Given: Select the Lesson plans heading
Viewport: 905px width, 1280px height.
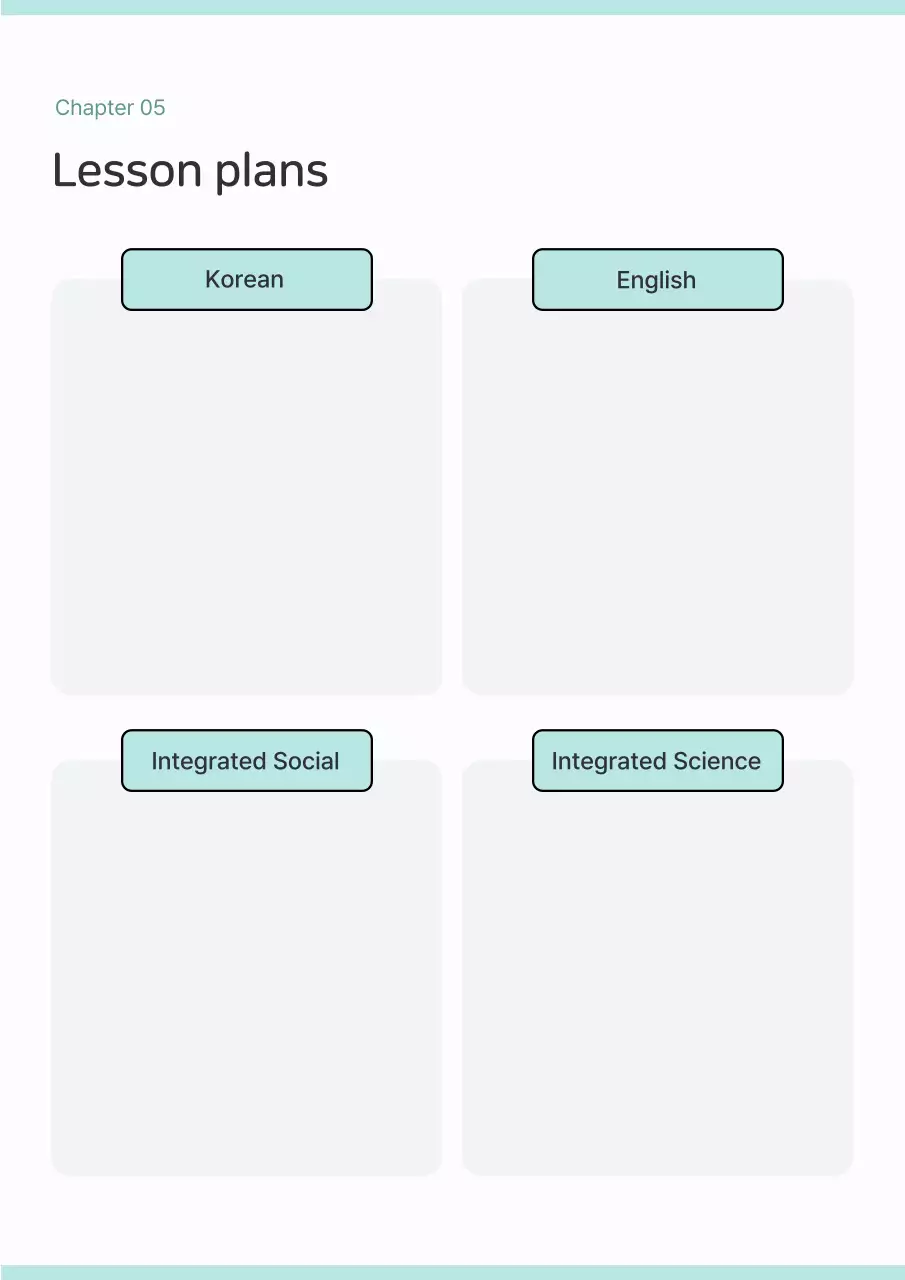Looking at the screenshot, I should click(x=190, y=171).
